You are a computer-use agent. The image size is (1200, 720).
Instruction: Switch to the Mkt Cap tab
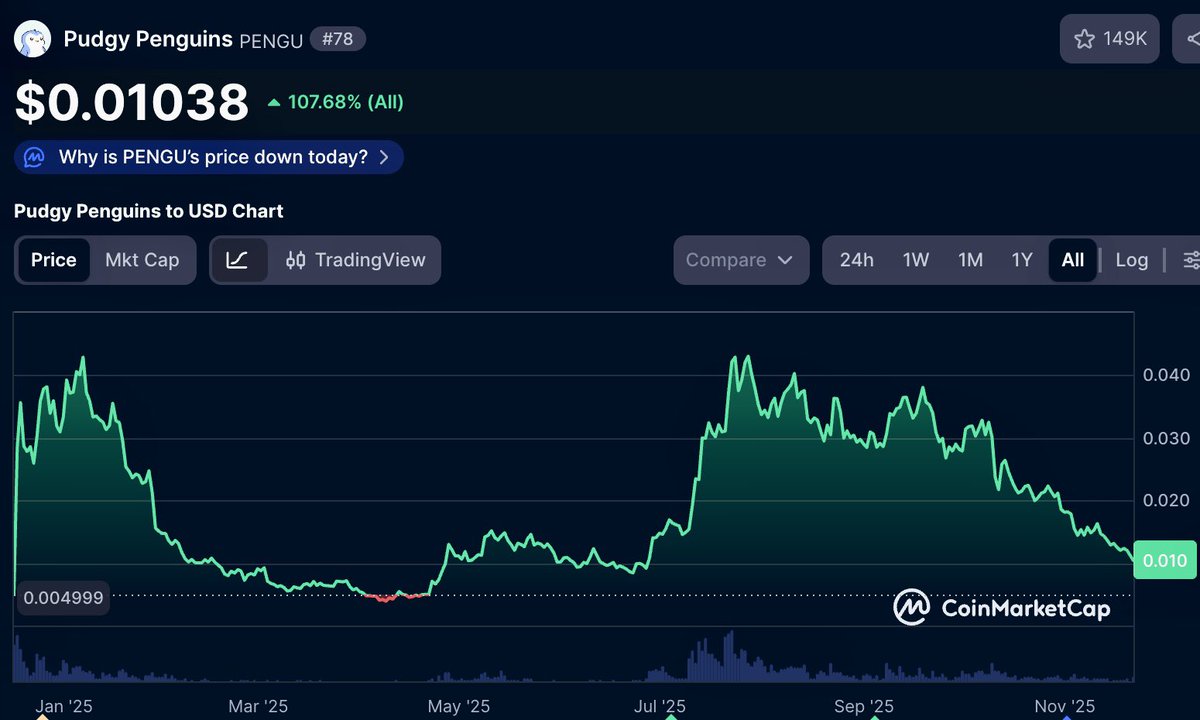point(142,260)
